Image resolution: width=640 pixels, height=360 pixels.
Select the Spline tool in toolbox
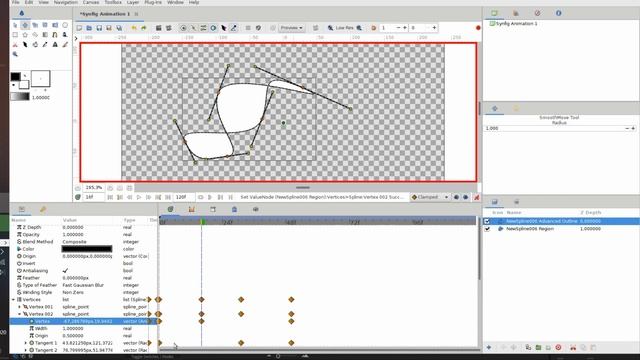point(55,35)
